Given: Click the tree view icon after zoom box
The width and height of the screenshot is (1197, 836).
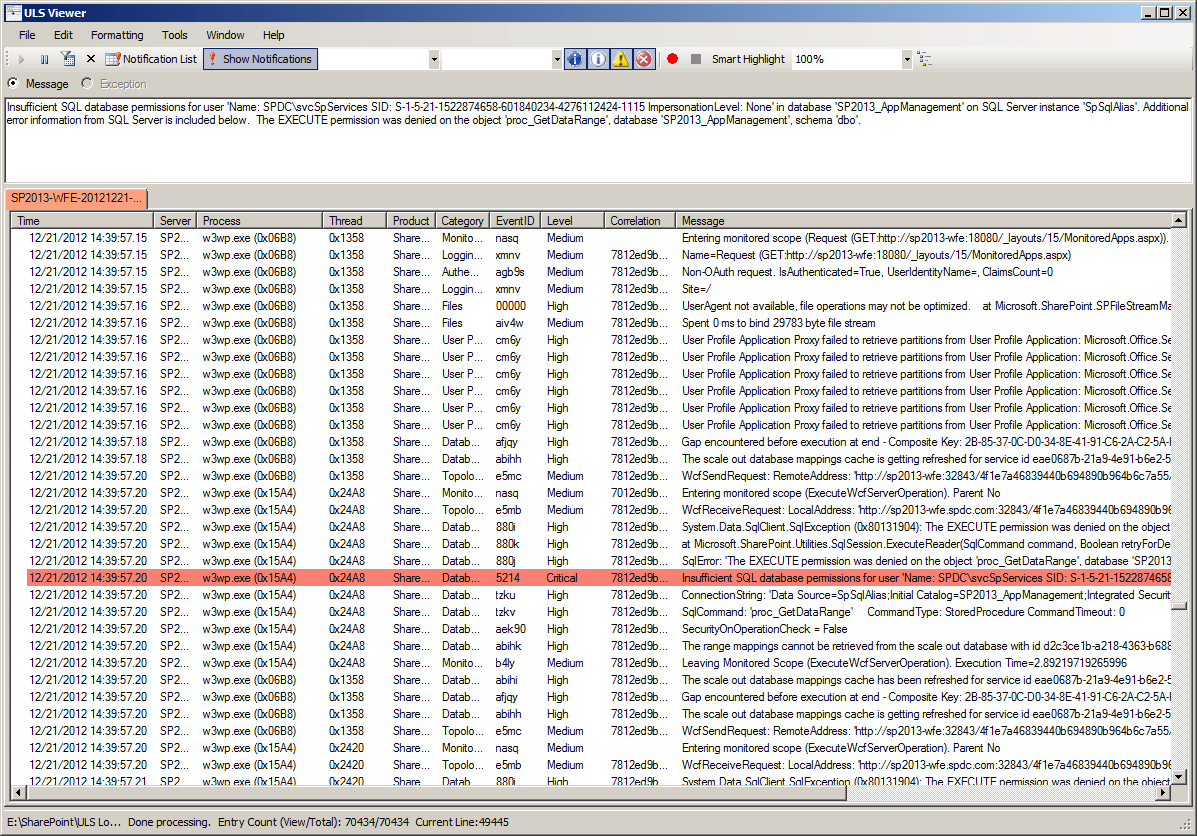Looking at the screenshot, I should [x=925, y=59].
